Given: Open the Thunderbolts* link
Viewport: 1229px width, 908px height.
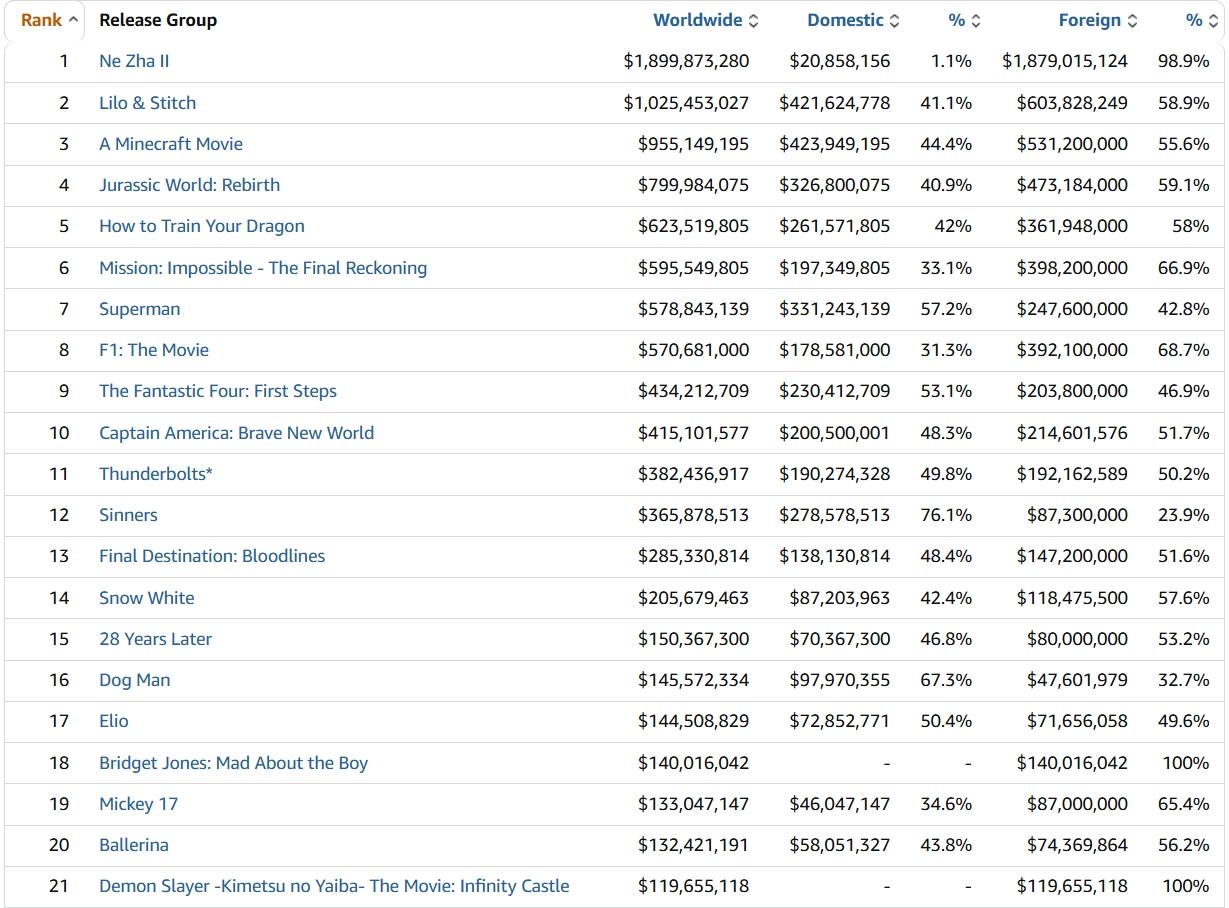Looking at the screenshot, I should [x=156, y=474].
